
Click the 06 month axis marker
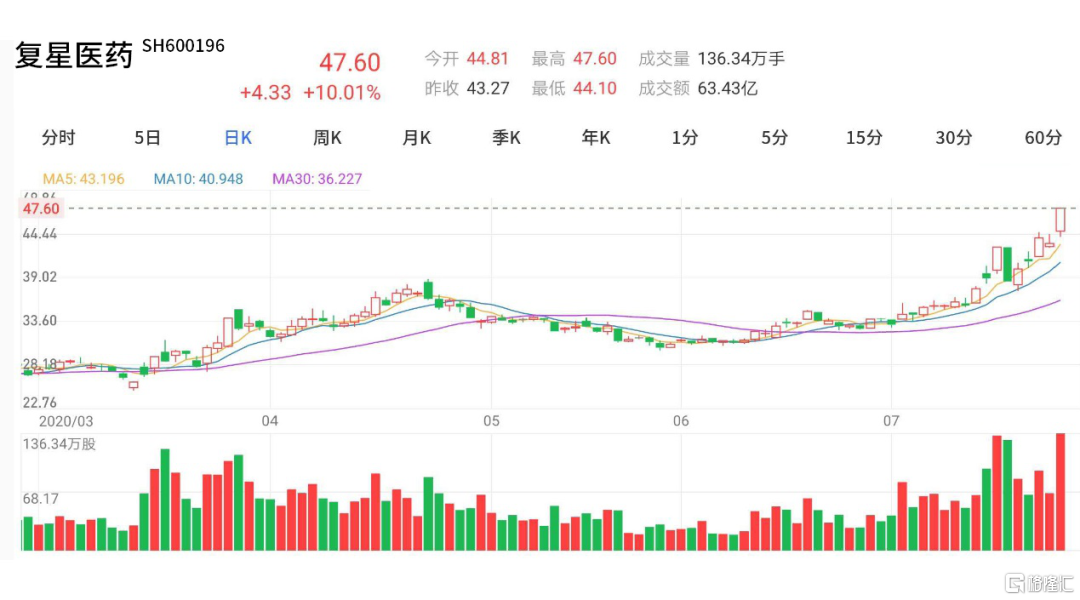click(x=681, y=421)
